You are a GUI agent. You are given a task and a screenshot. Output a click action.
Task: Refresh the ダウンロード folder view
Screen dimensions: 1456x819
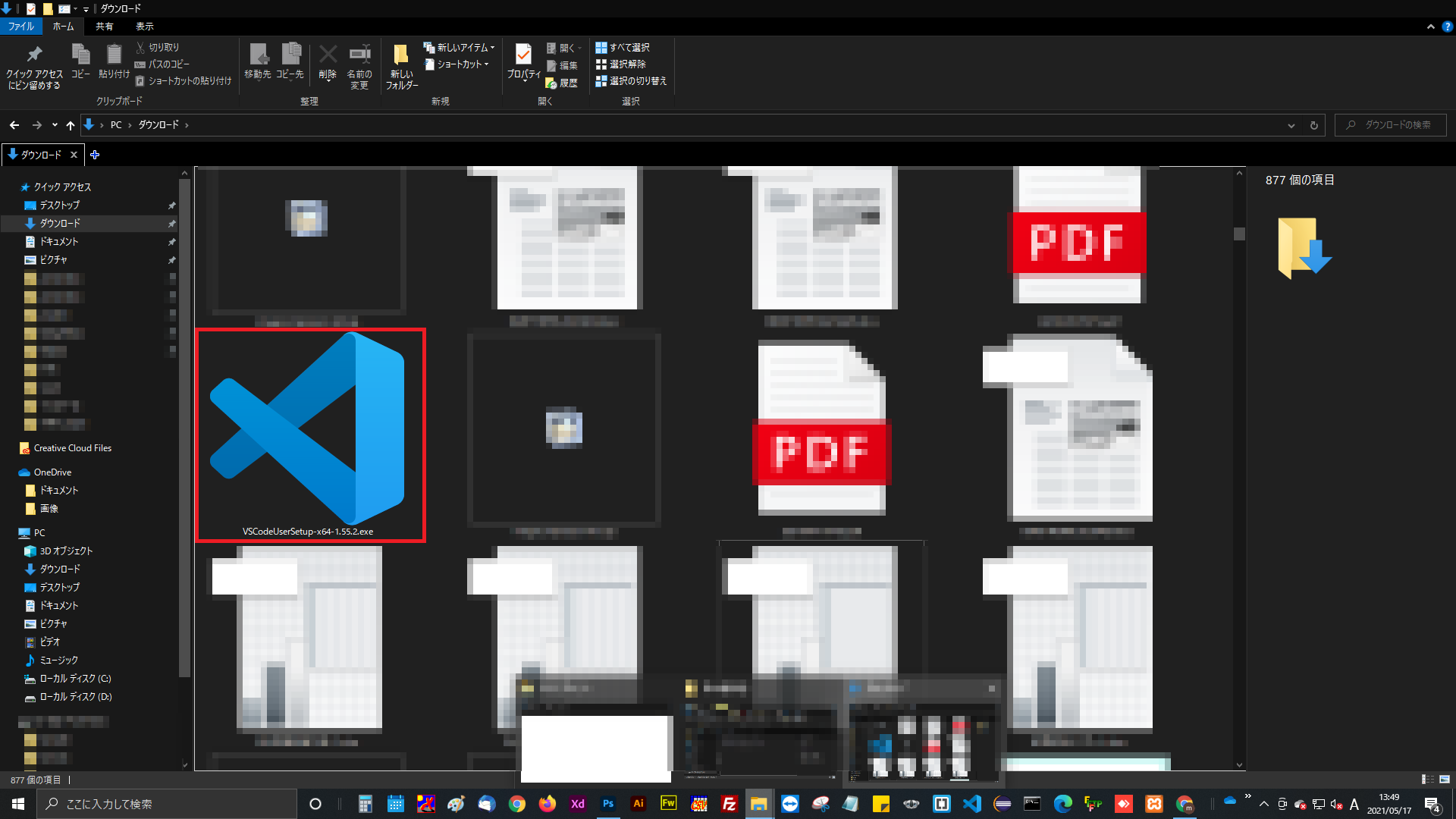1314,125
